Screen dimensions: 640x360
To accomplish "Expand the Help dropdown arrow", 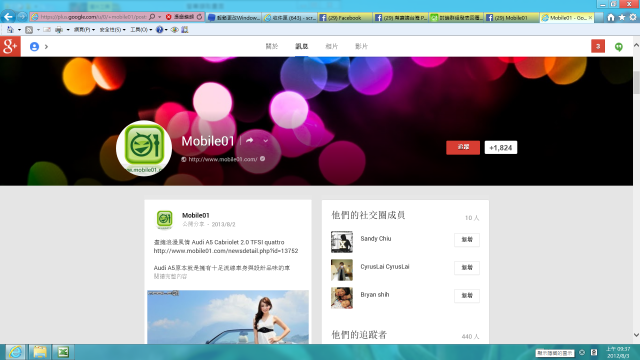I will tap(166, 30).
